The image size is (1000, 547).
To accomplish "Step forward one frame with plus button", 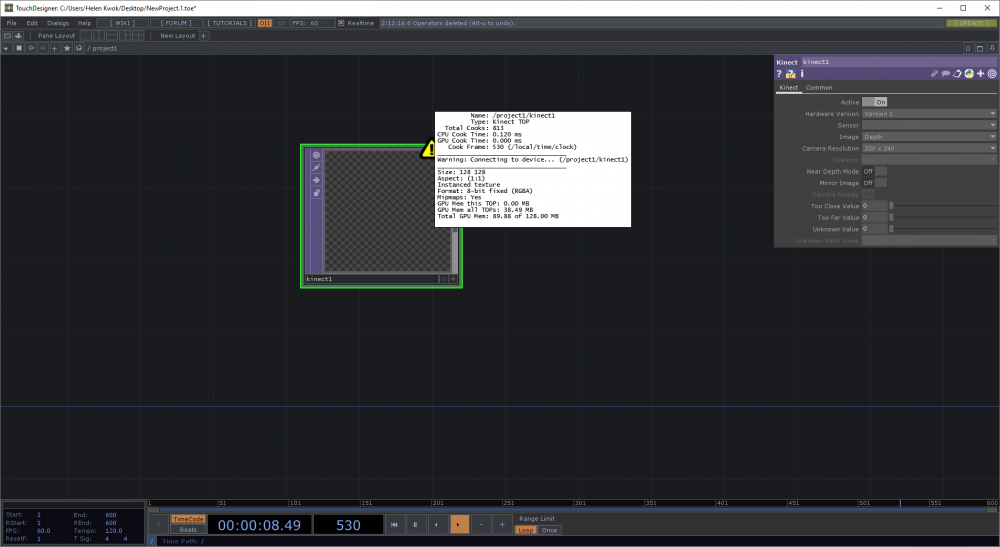I will pos(502,525).
